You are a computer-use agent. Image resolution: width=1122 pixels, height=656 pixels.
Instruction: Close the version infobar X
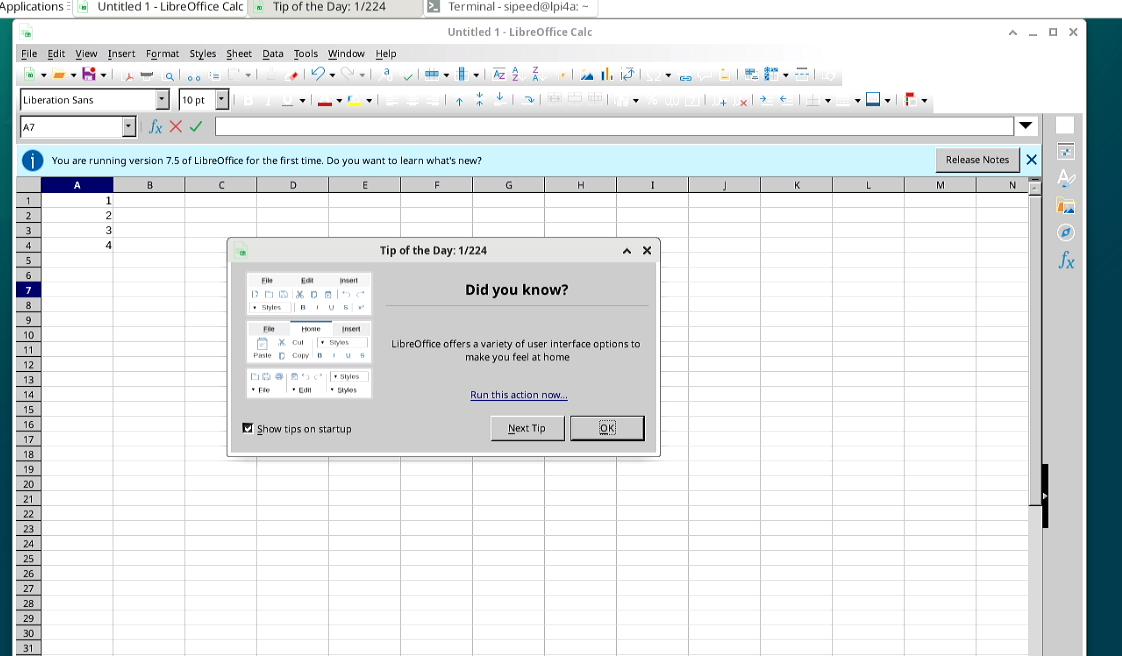(1031, 160)
